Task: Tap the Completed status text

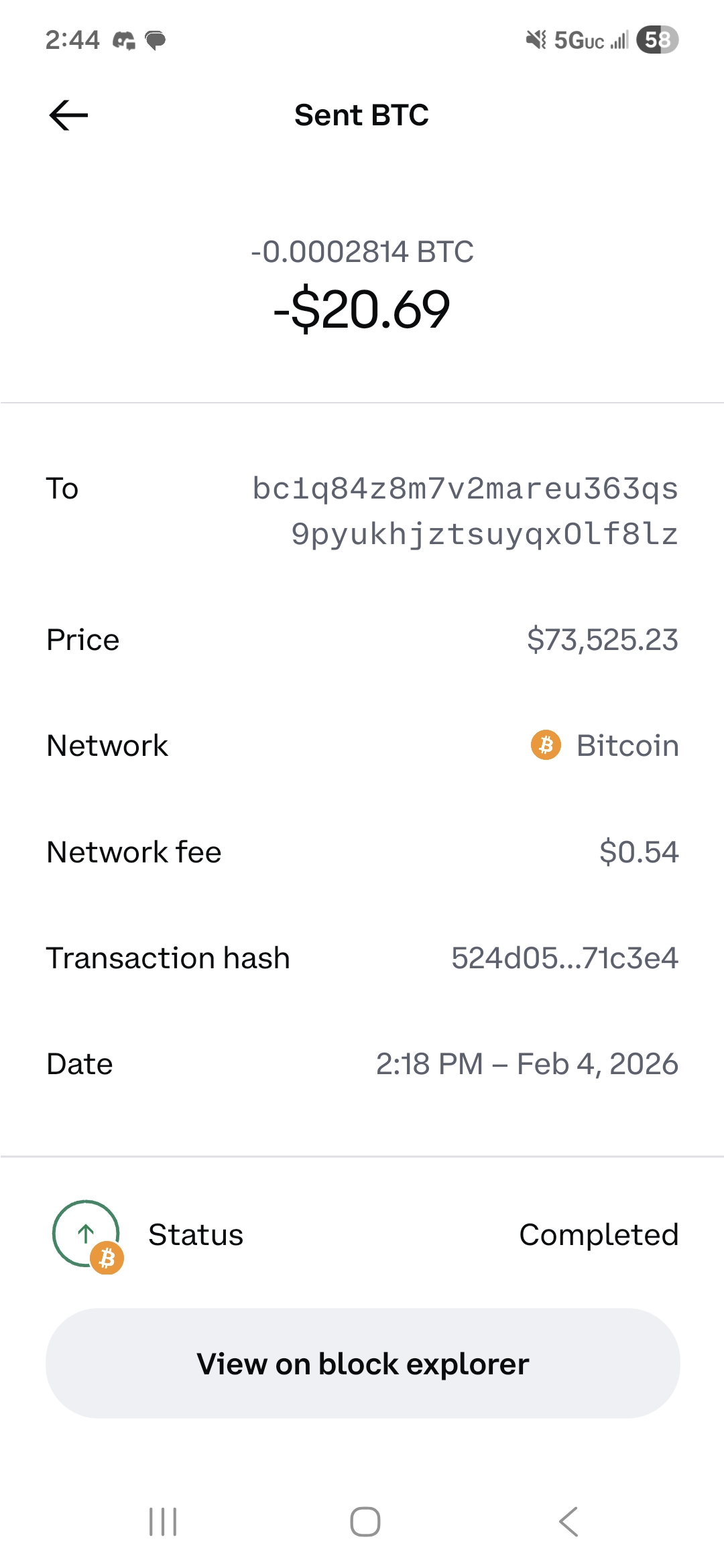Action: click(x=599, y=1235)
